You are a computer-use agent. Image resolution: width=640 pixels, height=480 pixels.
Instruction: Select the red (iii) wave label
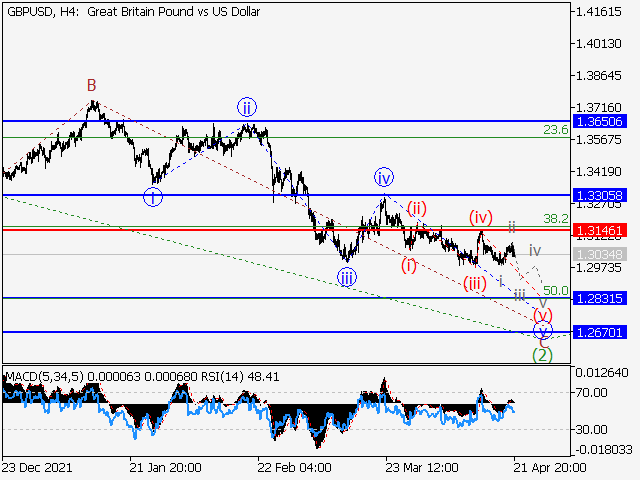(x=475, y=283)
